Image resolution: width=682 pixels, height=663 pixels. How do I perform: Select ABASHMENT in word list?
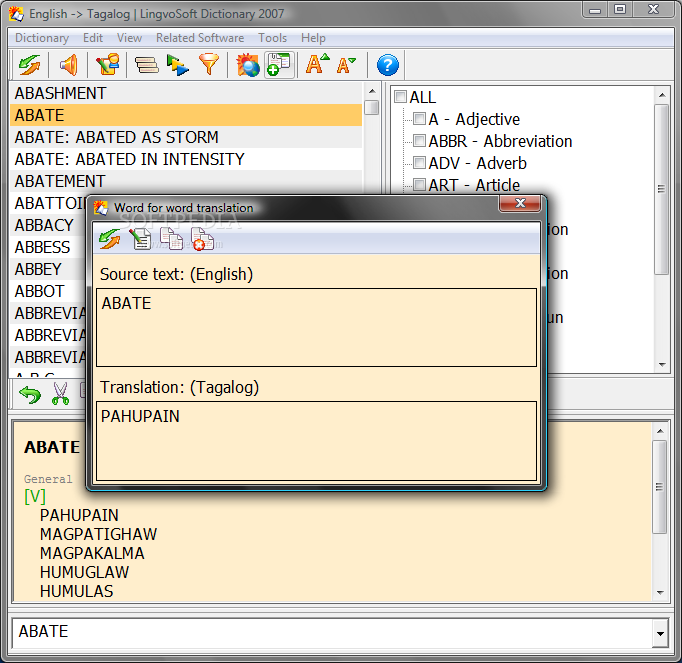(186, 93)
